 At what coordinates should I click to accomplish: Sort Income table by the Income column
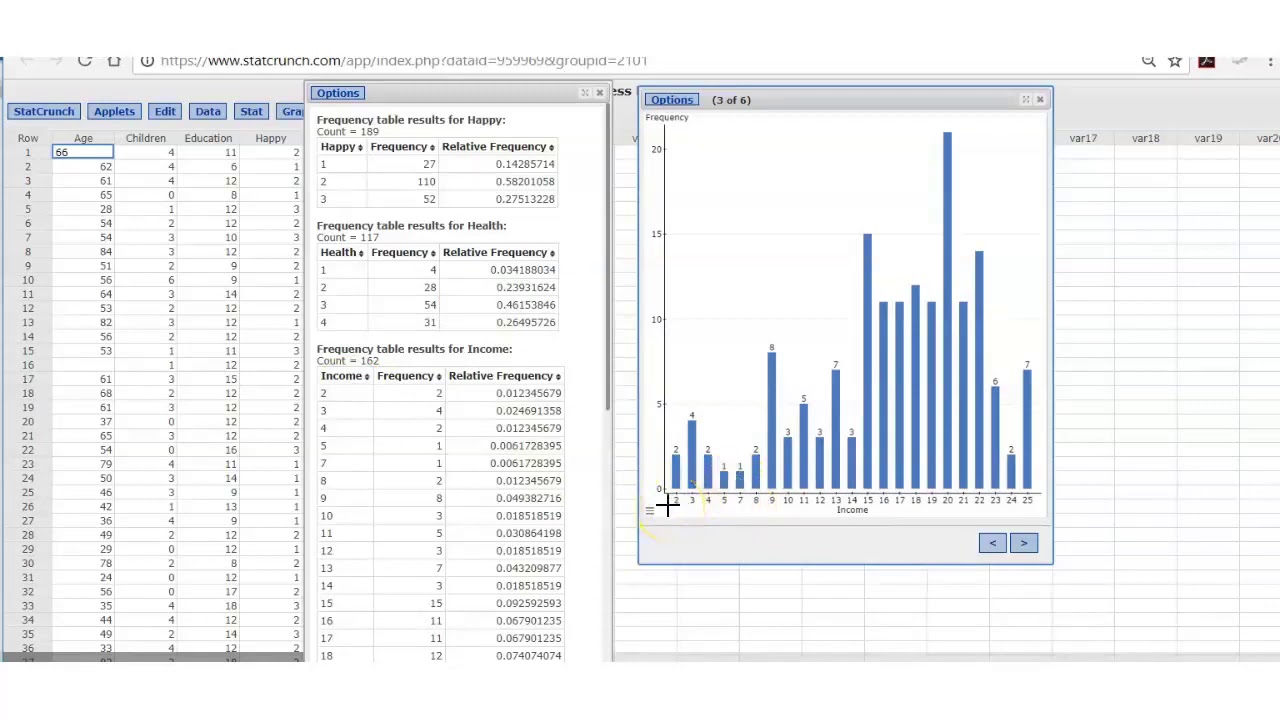pyautogui.click(x=345, y=376)
